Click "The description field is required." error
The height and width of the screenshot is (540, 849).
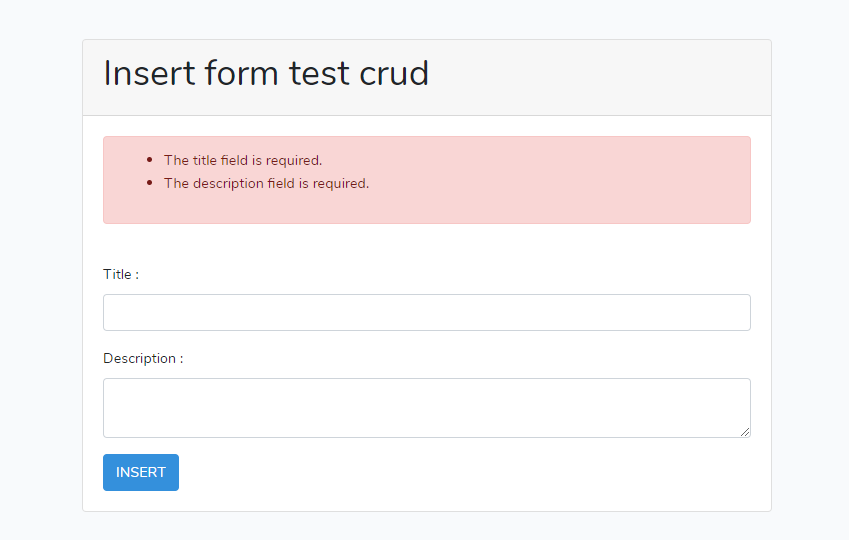coord(266,183)
